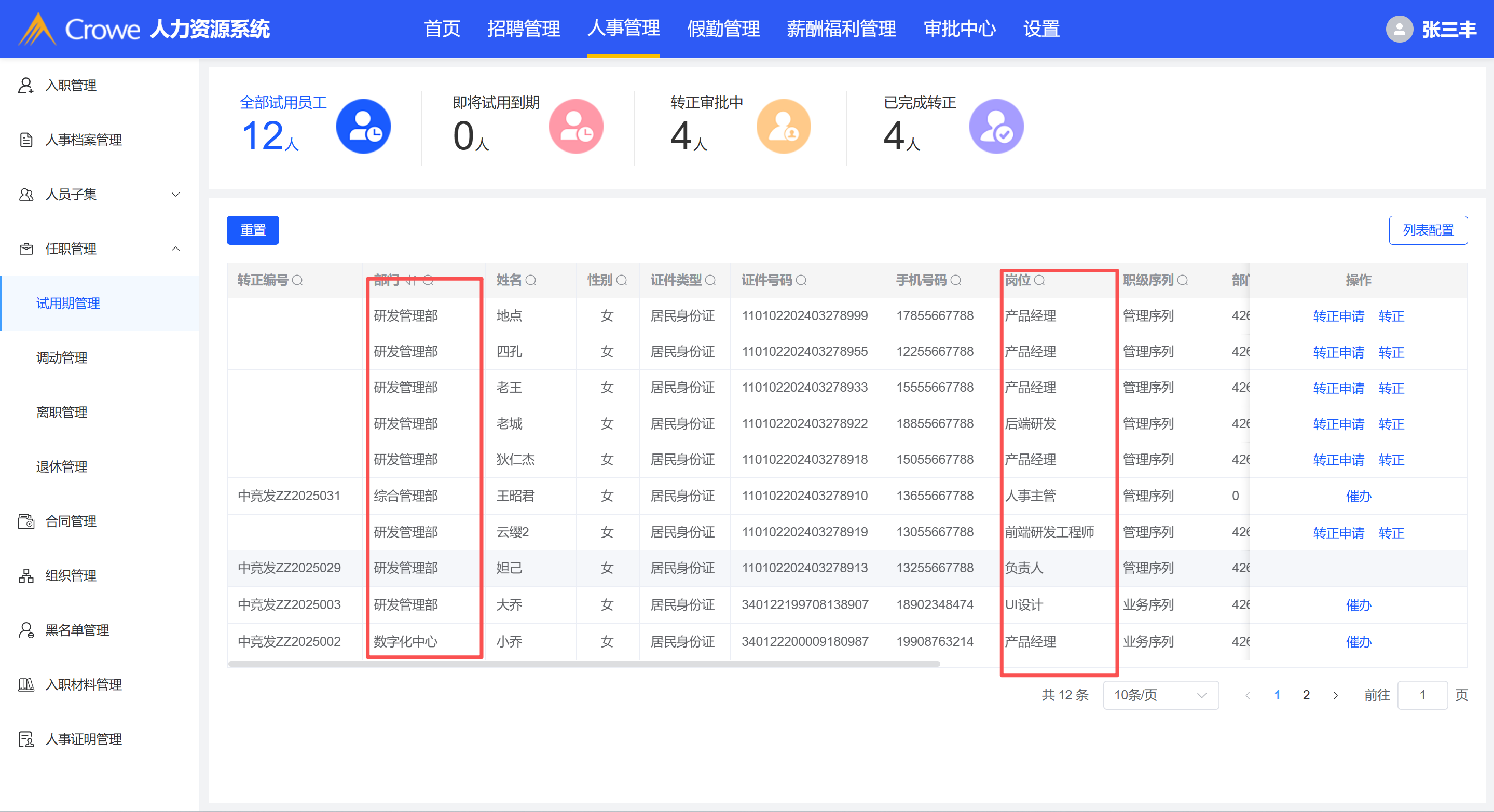Click the orange 转正审批中 icon
This screenshot has height=812, width=1494.
pos(783,127)
